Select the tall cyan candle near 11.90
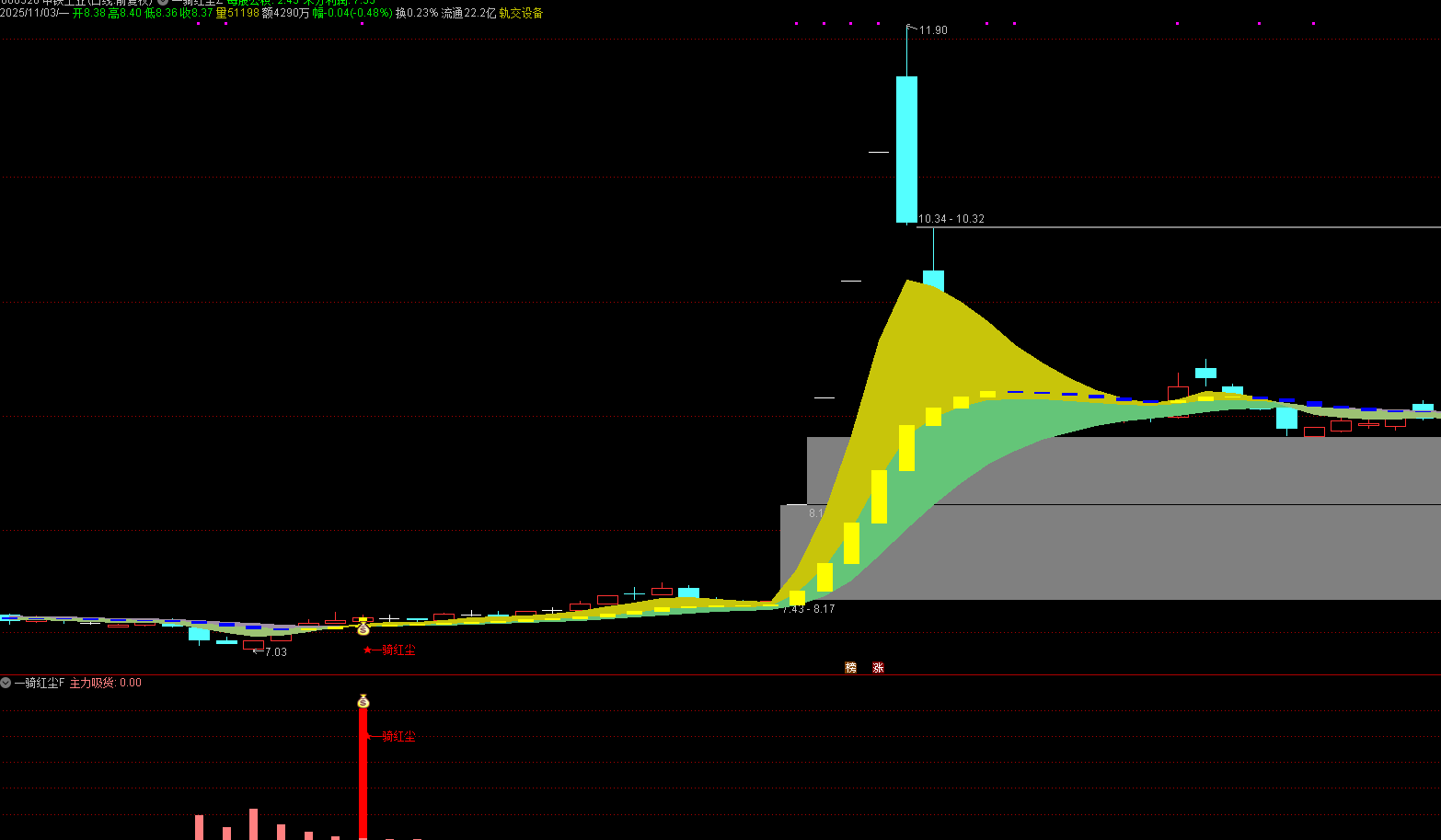The image size is (1441, 840). pyautogui.click(x=906, y=149)
